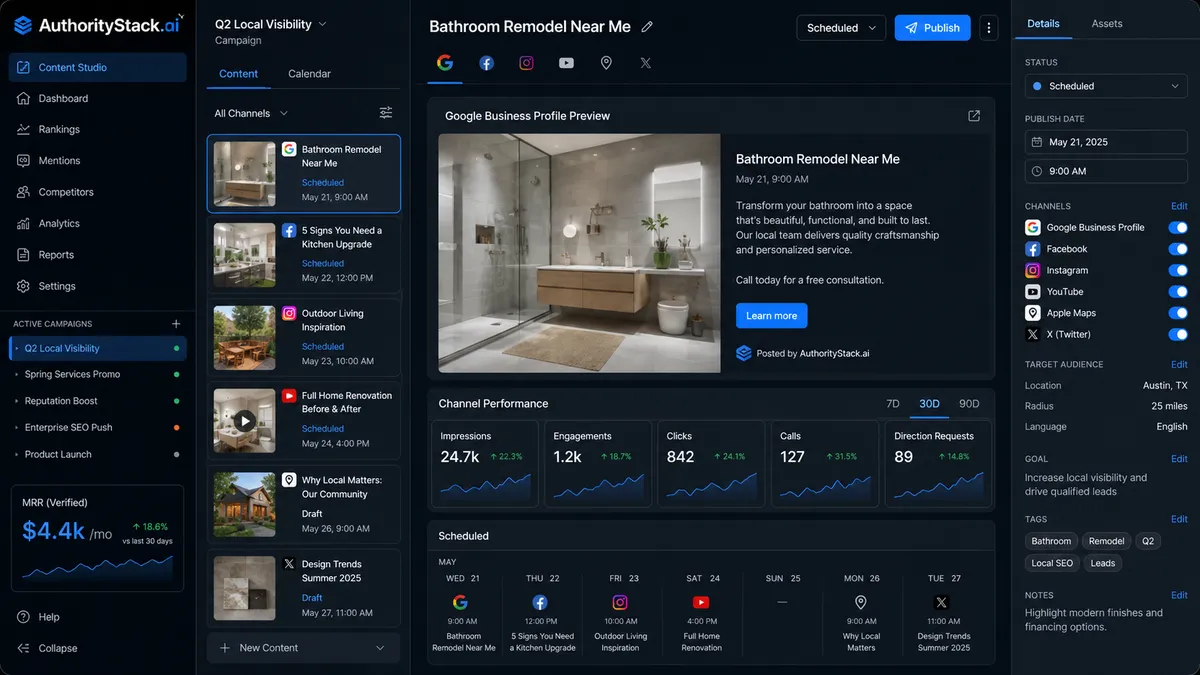
Task: Click Monday's map pin scheduled post icon
Action: pos(860,602)
